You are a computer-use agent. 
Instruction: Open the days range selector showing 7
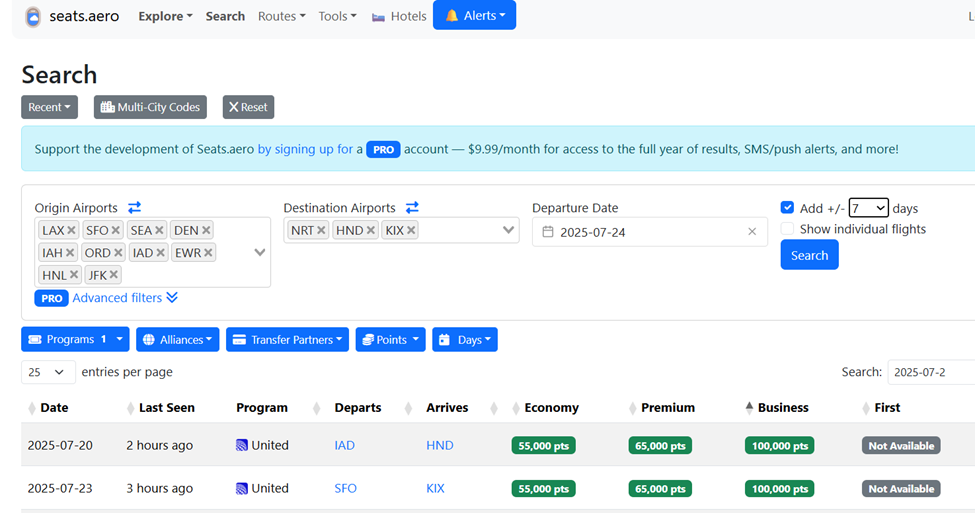(x=868, y=208)
